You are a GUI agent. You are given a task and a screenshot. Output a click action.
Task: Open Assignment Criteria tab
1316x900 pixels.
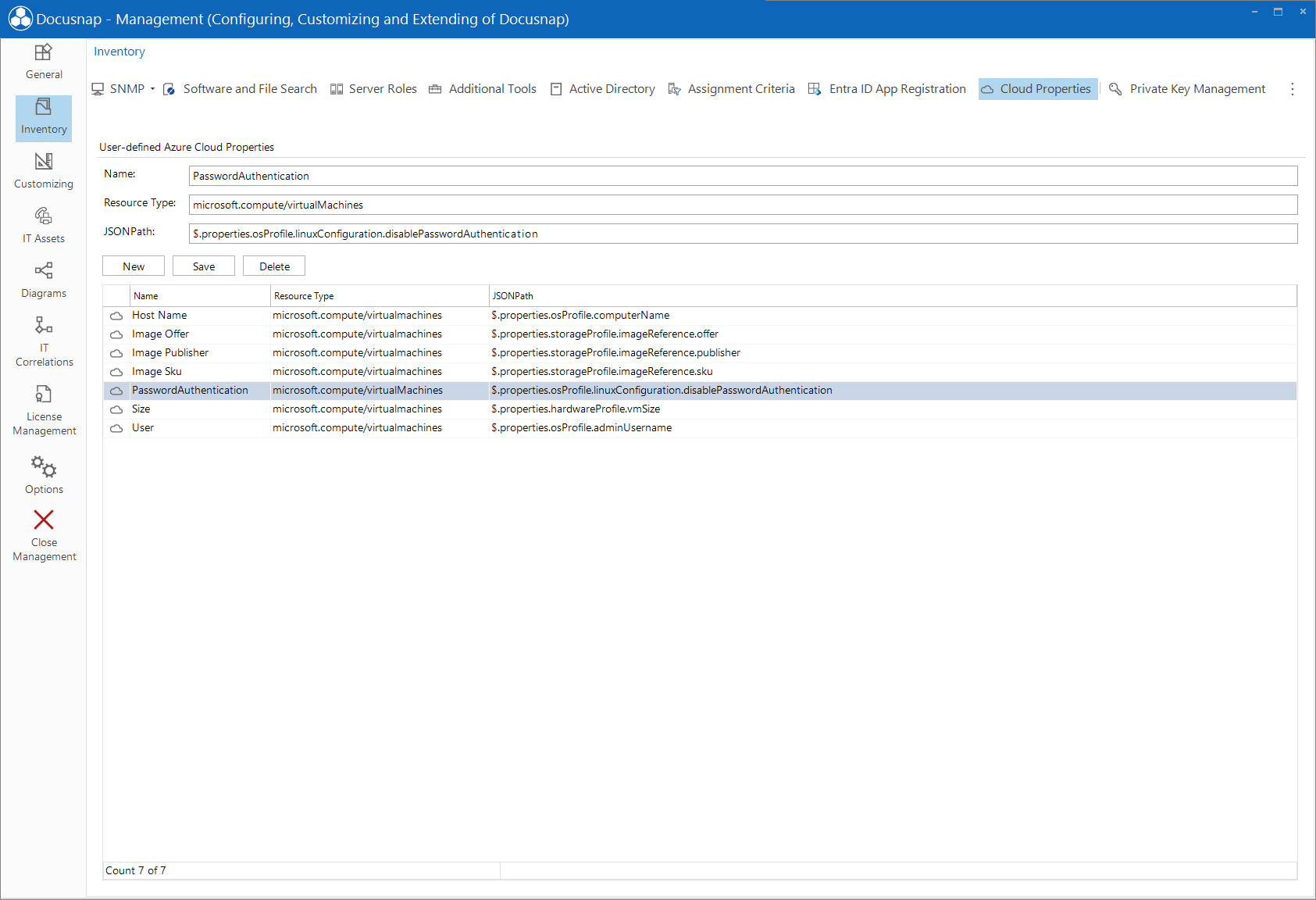[731, 89]
